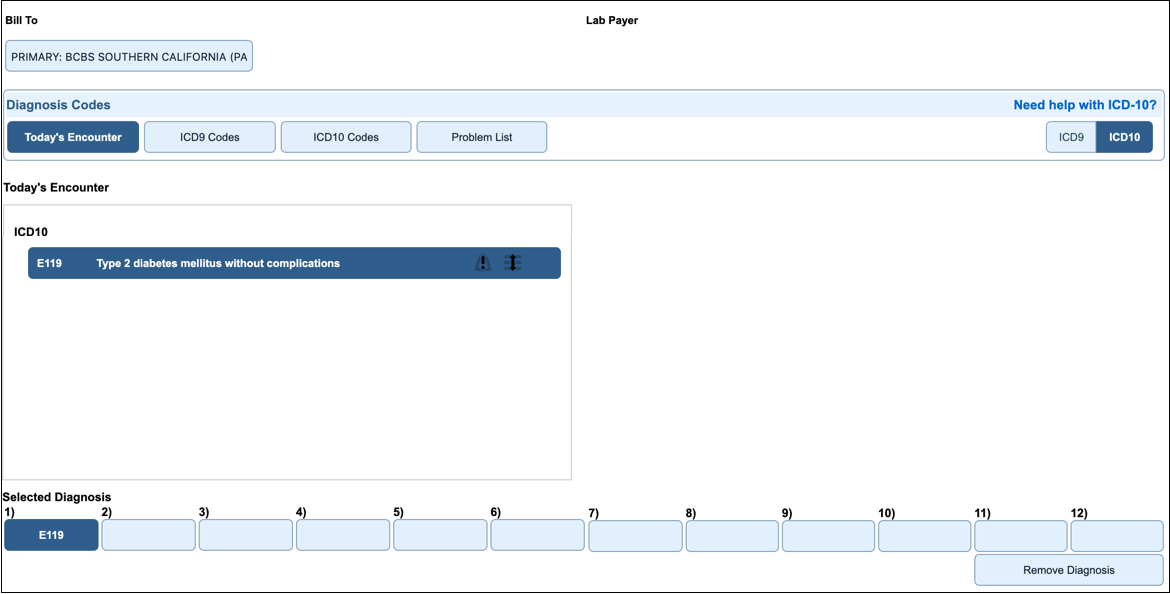Image resolution: width=1170 pixels, height=594 pixels.
Task: Select empty diagnosis slot 7
Action: pos(636,536)
